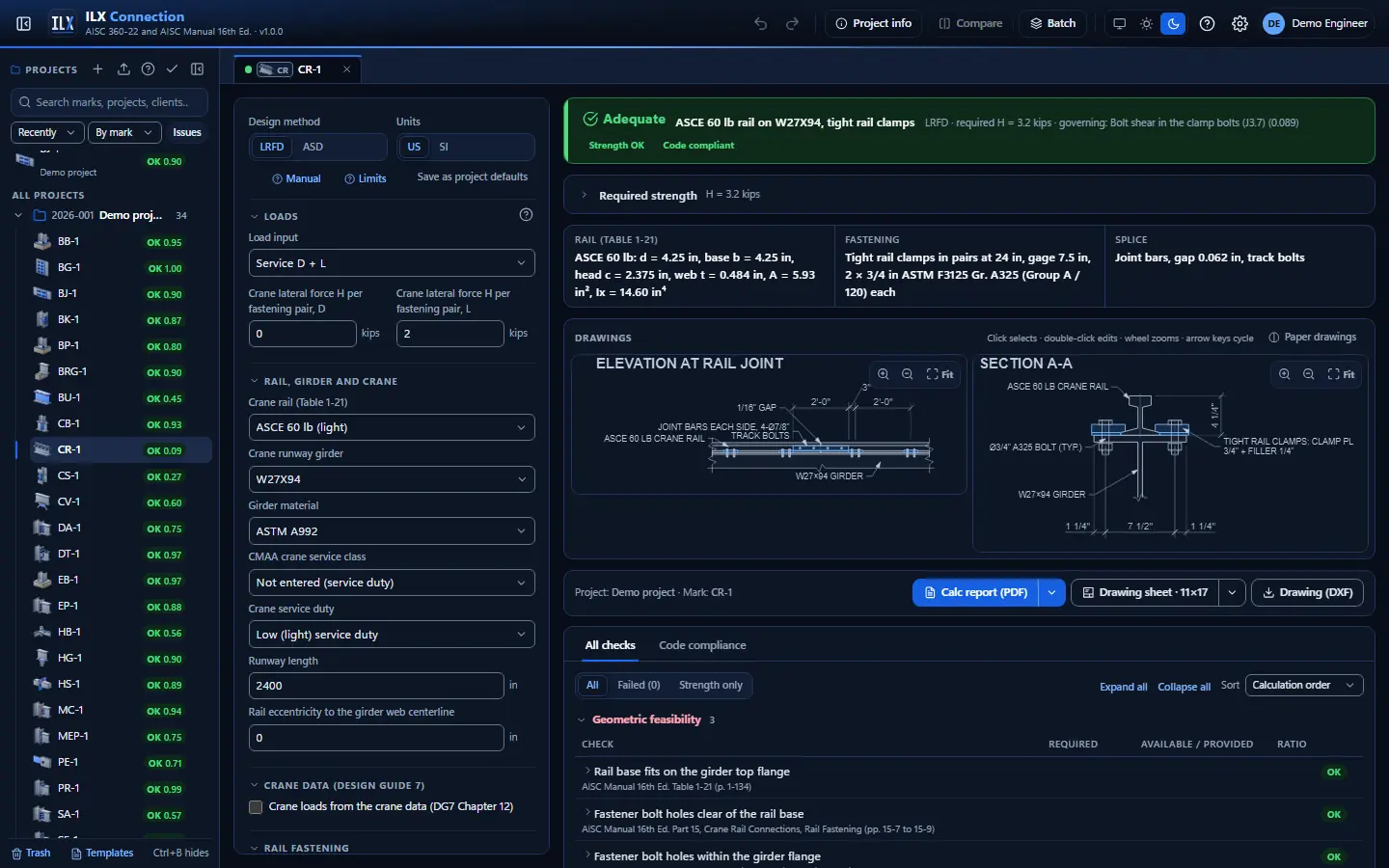Filter checks to Strength only
1389x868 pixels.
coord(711,686)
